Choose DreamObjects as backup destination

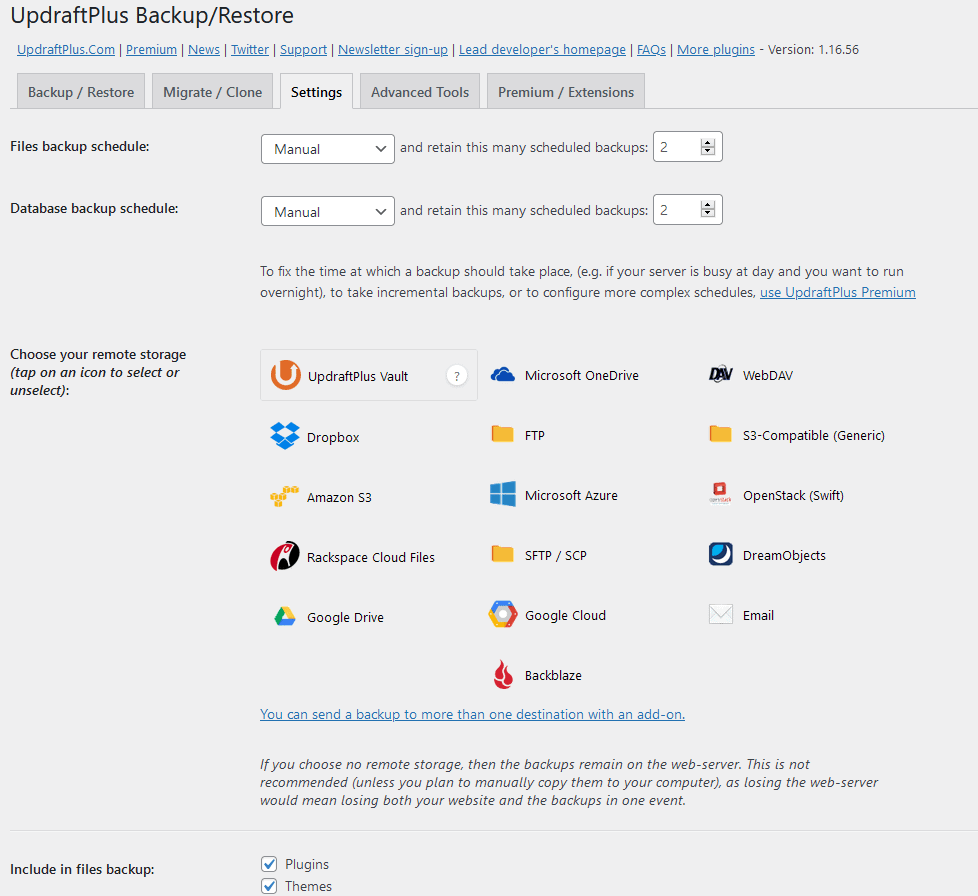[x=719, y=554]
